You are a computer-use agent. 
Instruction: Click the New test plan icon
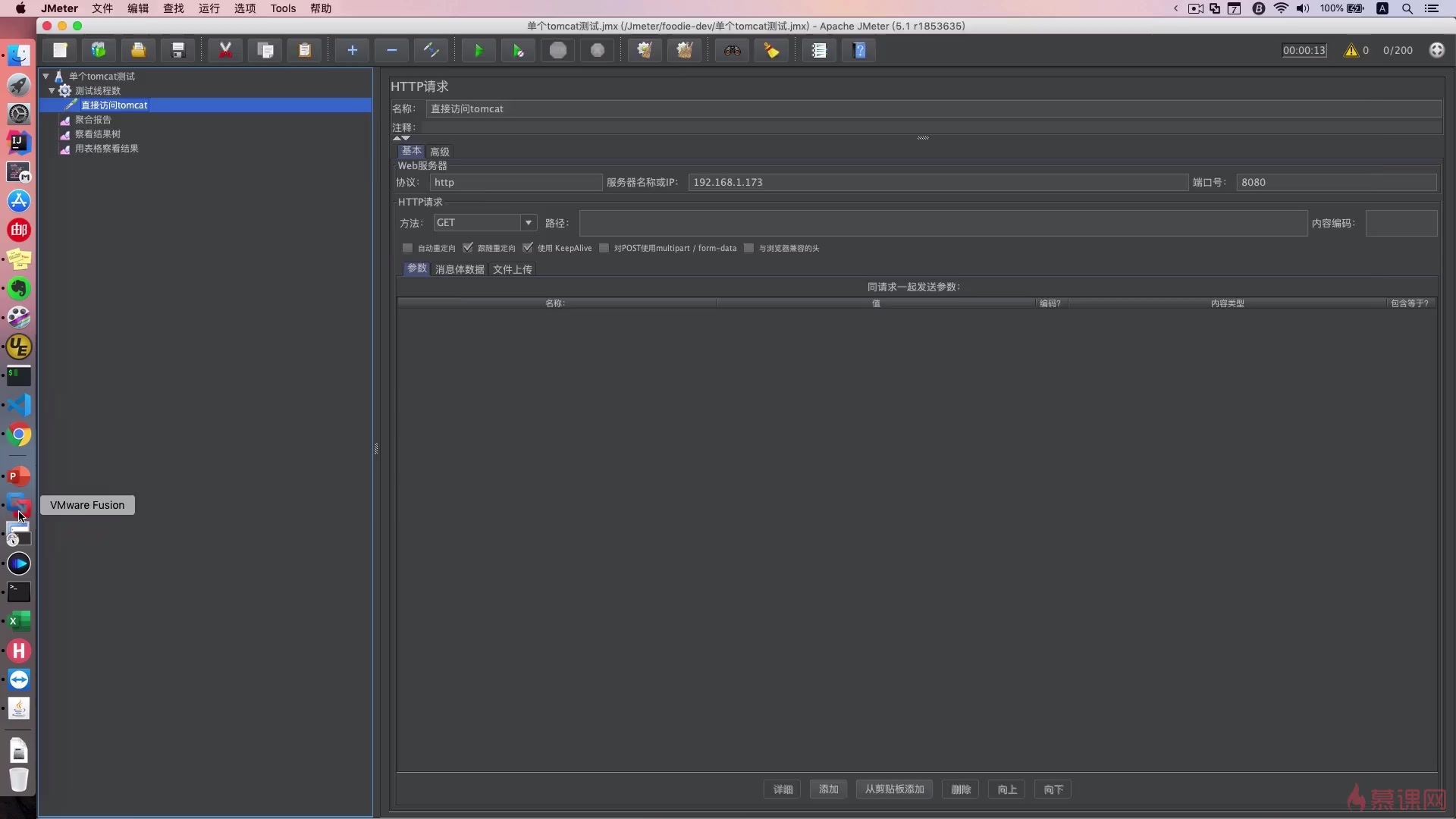point(60,50)
